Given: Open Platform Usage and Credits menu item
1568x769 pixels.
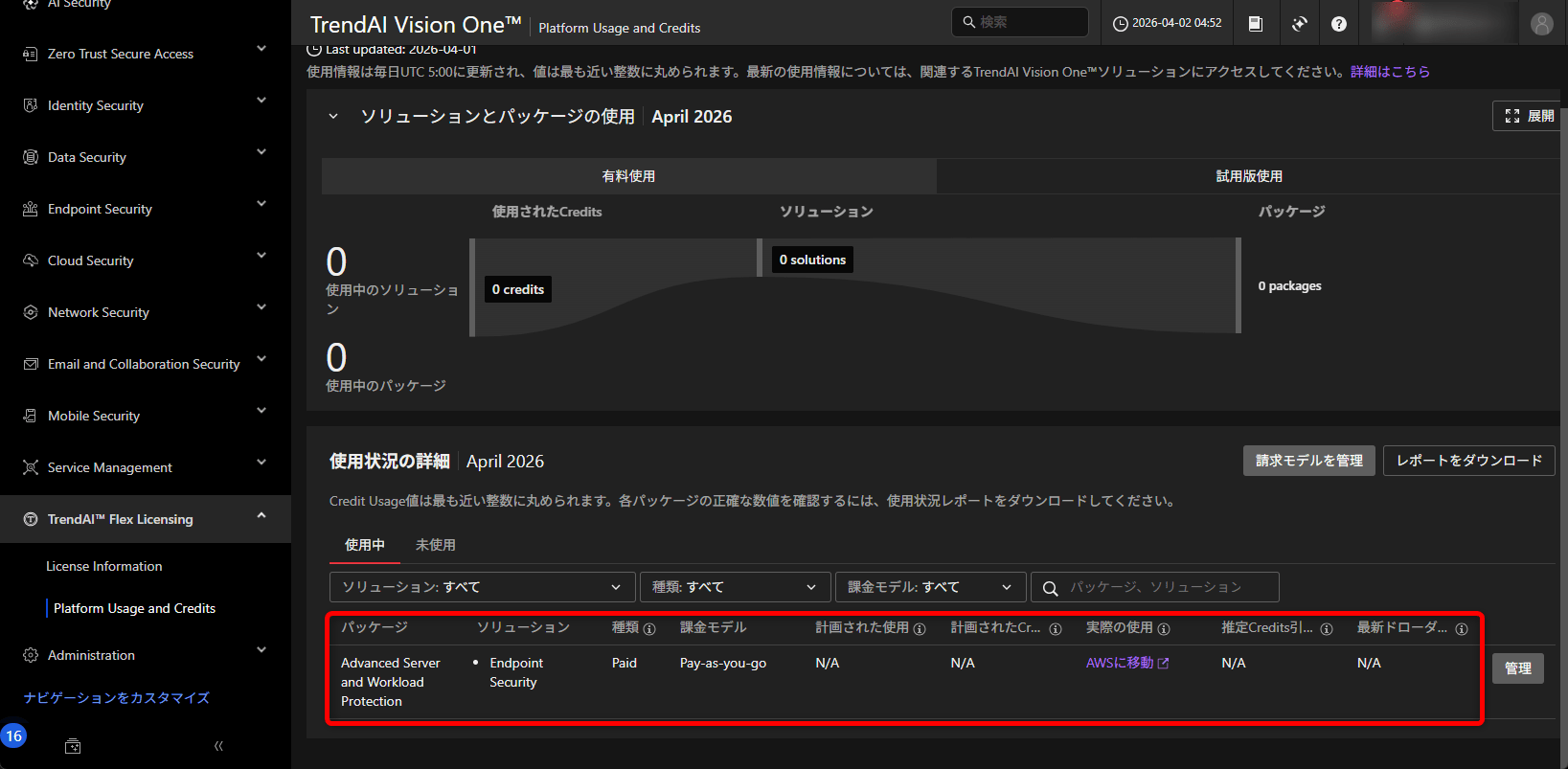Looking at the screenshot, I should 135,608.
